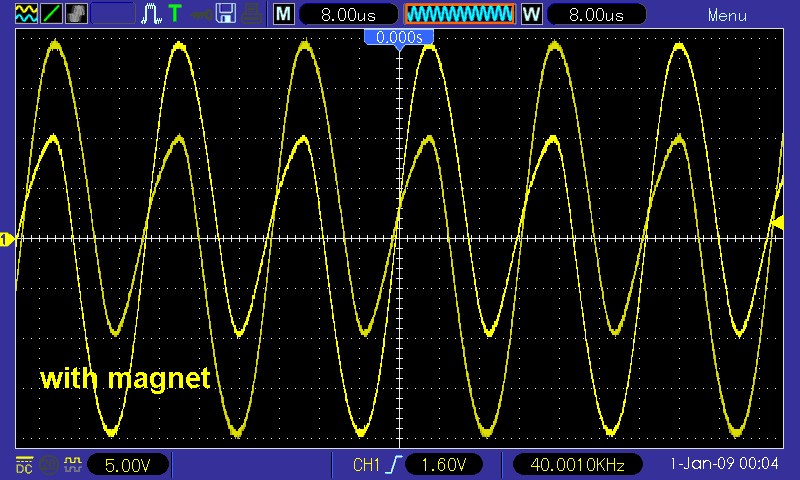800x480 pixels.
Task: Click the DC coupling icon
Action: pyautogui.click(x=24, y=464)
